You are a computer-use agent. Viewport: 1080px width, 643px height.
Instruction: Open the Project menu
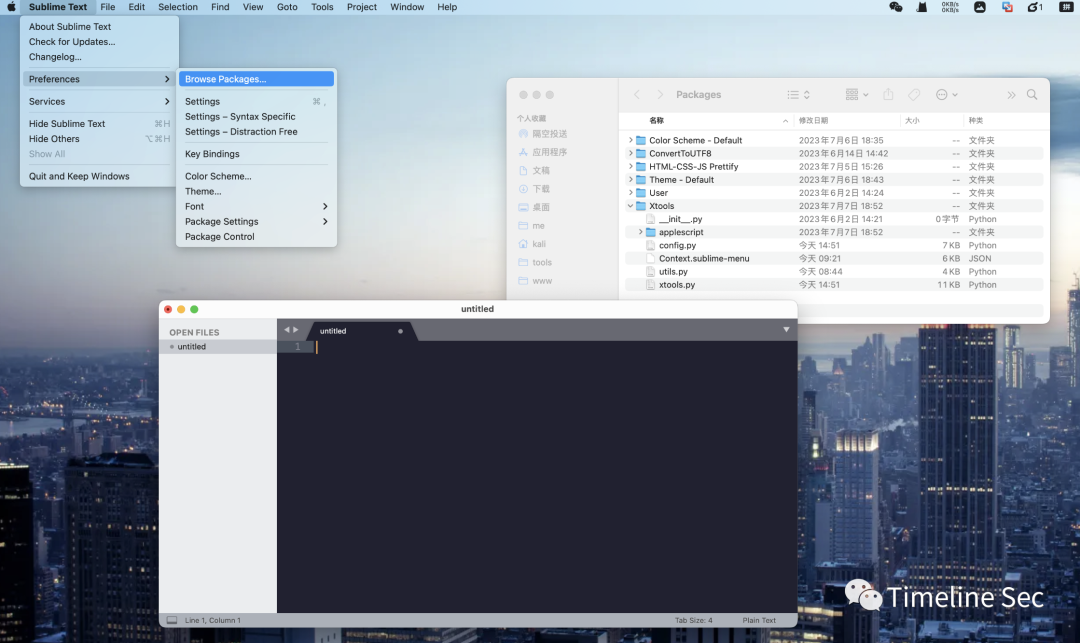(362, 7)
